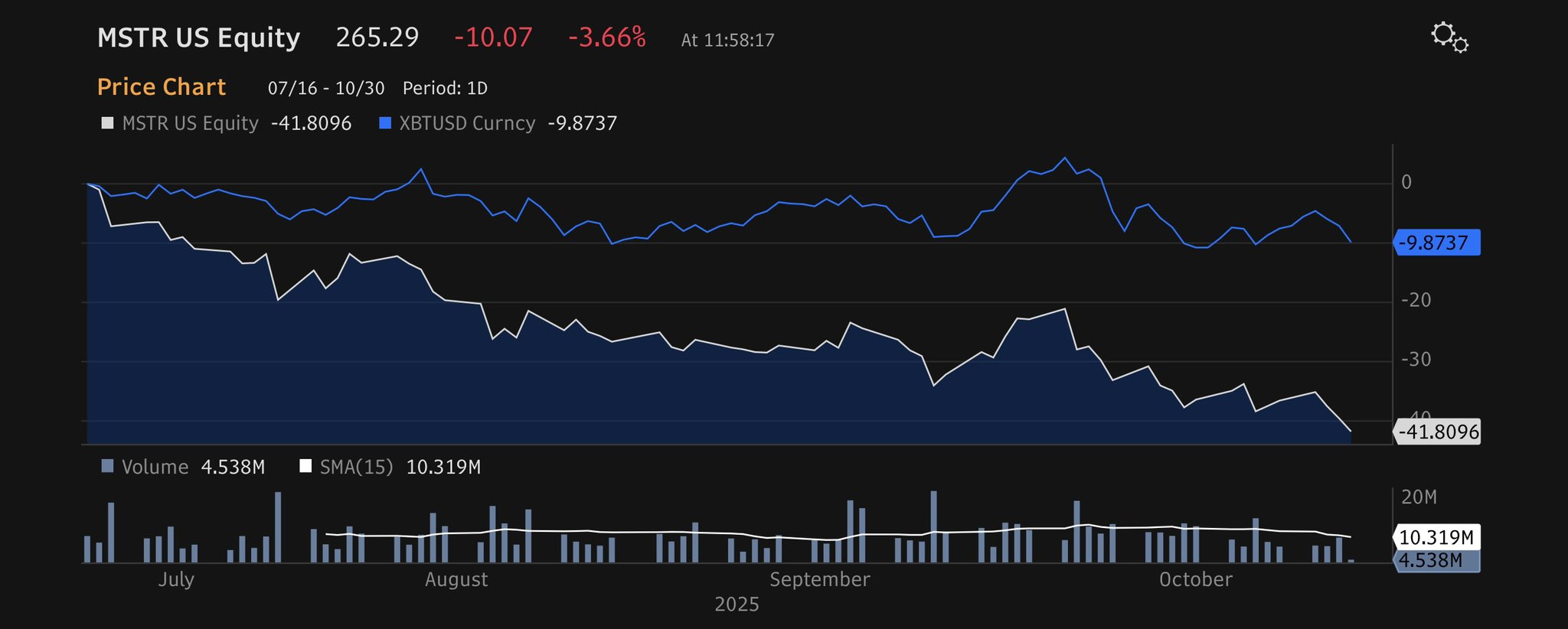The height and width of the screenshot is (629, 1568).
Task: Click the Period: 1D label
Action: pos(445,88)
